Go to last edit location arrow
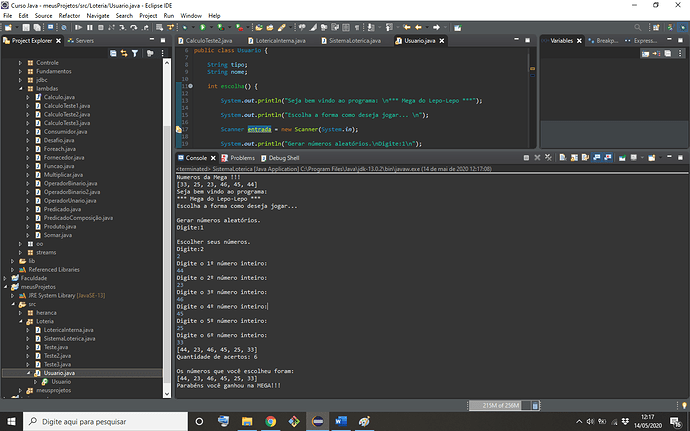 pos(406,28)
